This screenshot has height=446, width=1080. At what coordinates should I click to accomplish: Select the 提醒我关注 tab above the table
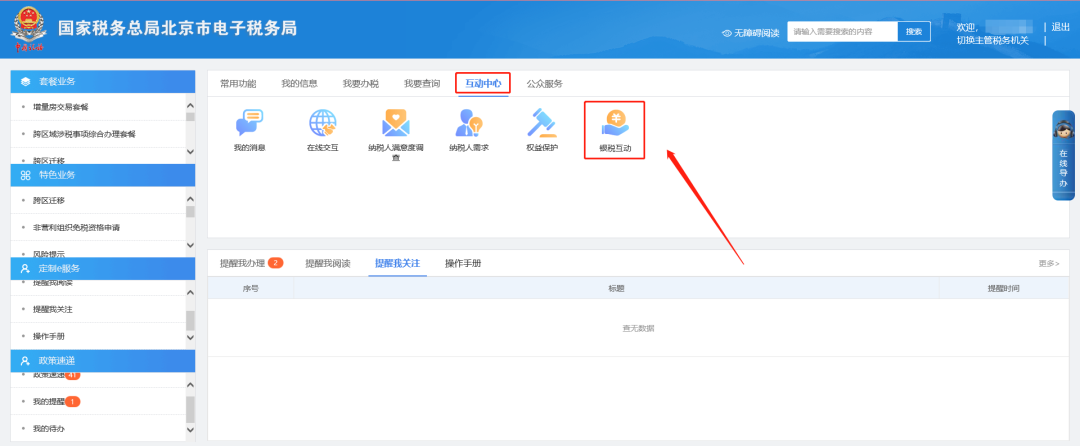397,263
